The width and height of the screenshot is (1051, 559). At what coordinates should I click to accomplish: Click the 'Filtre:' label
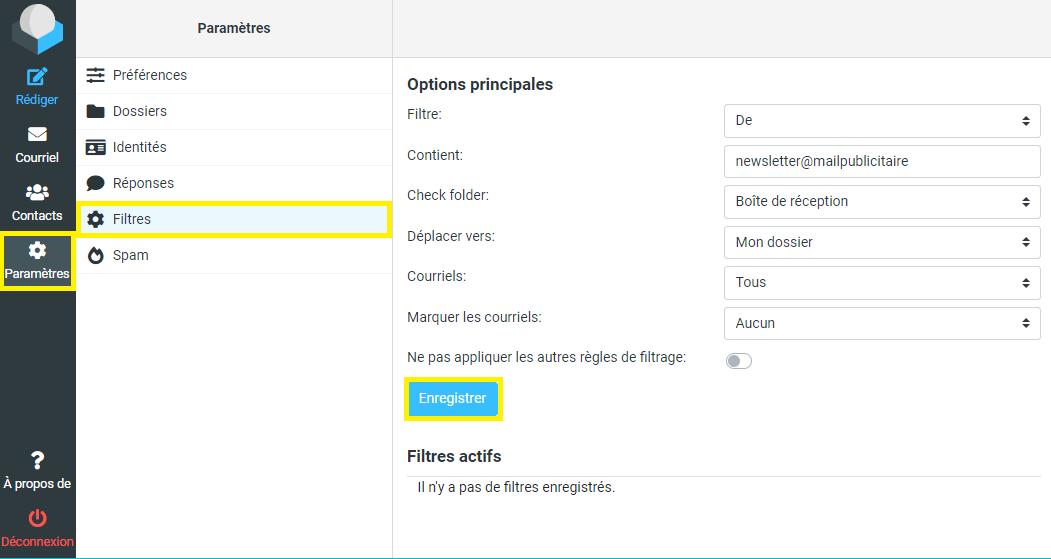pyautogui.click(x=424, y=114)
